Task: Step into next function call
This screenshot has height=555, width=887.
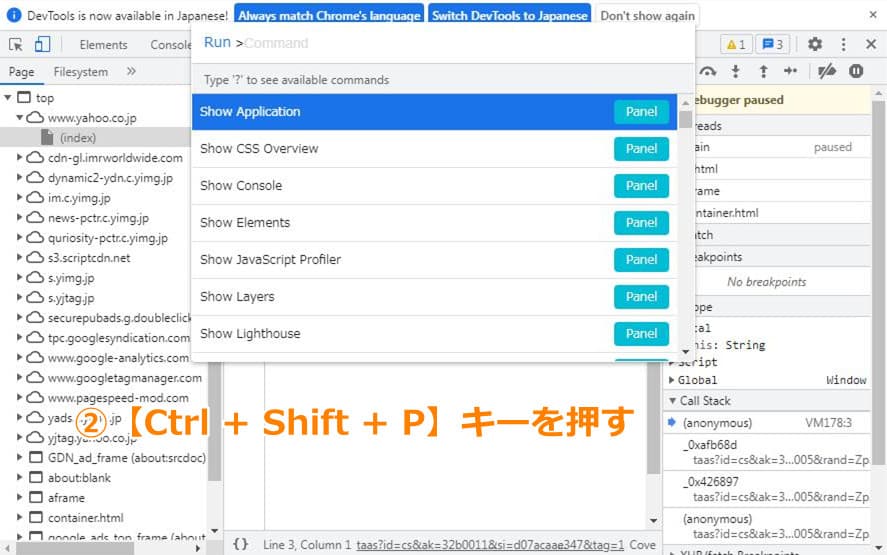Action: pyautogui.click(x=735, y=71)
